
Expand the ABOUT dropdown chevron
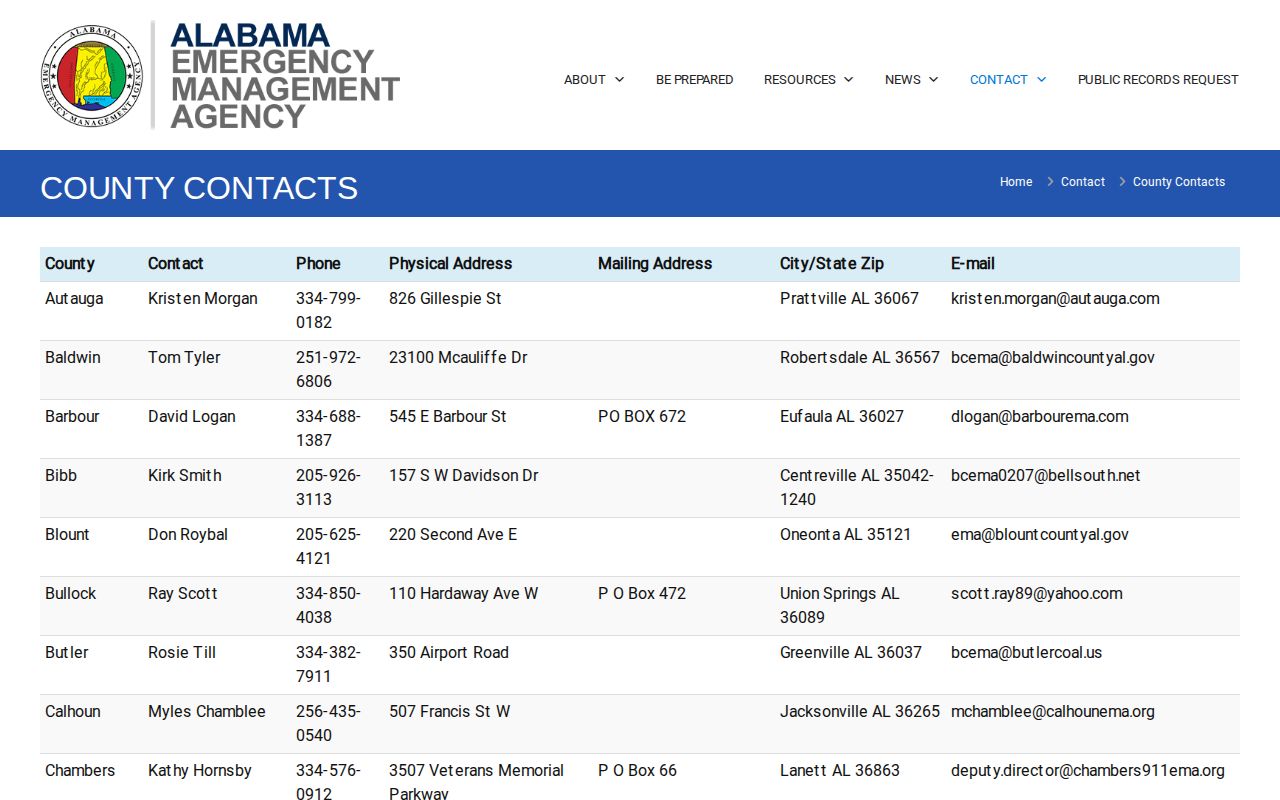tap(619, 80)
